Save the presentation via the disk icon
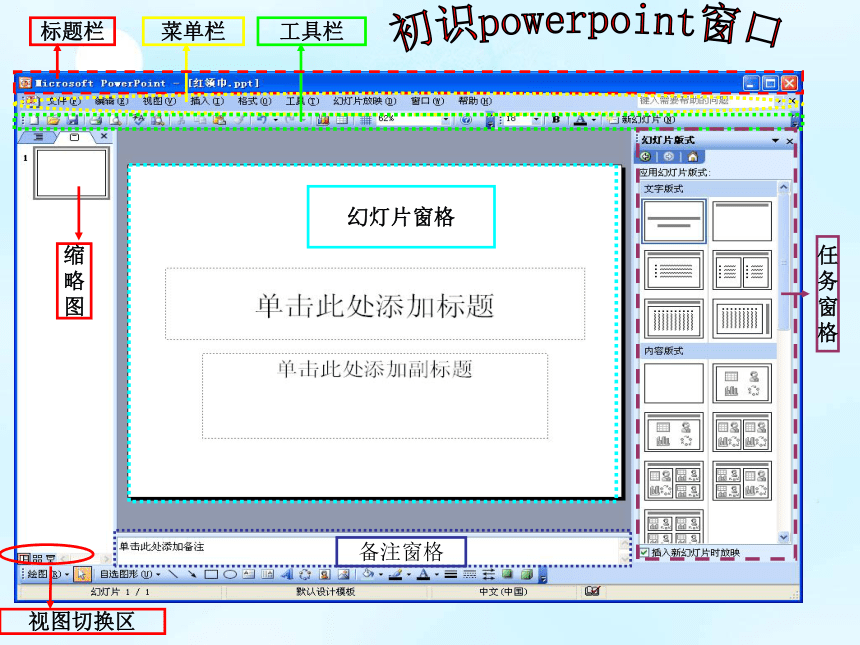Screen dimensions: 860x645 click(72, 120)
